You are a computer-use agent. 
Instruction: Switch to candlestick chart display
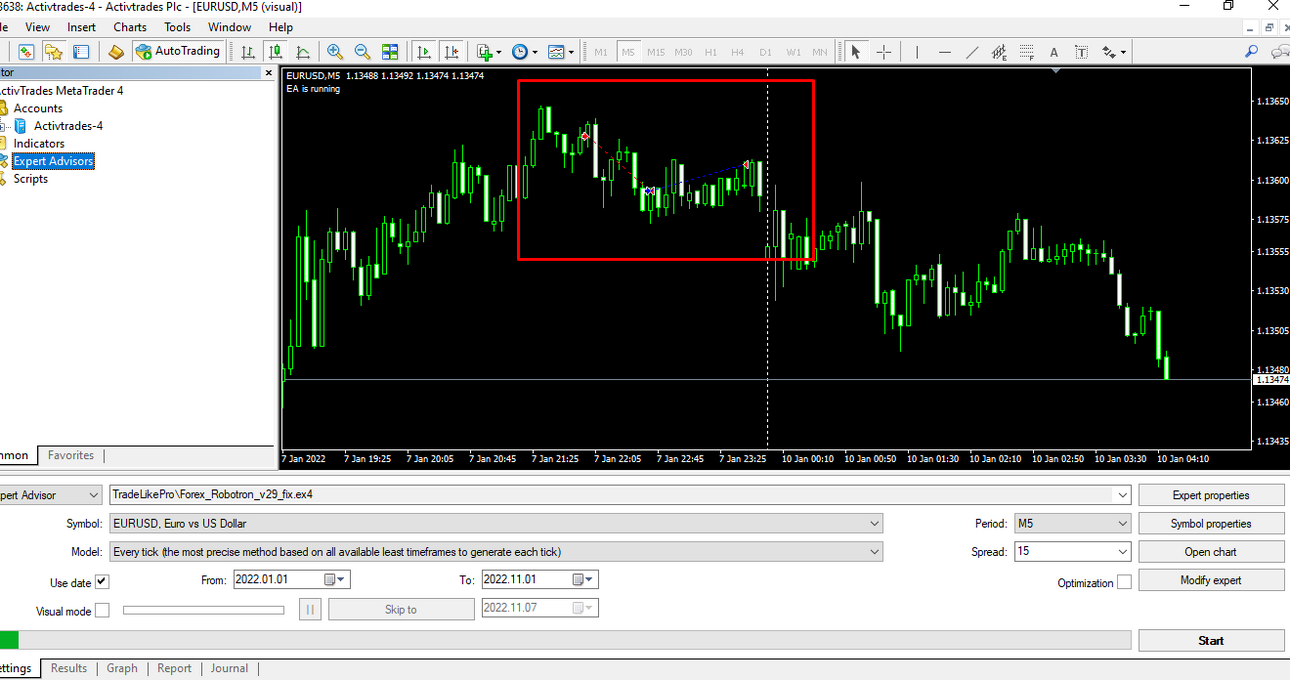[x=275, y=52]
